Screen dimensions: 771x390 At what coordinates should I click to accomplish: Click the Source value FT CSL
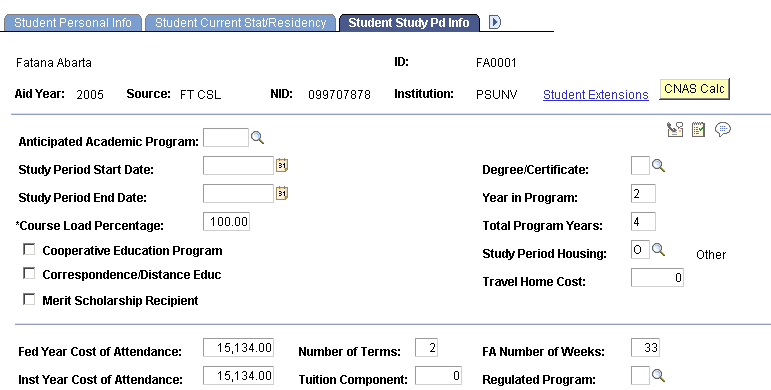(200, 94)
